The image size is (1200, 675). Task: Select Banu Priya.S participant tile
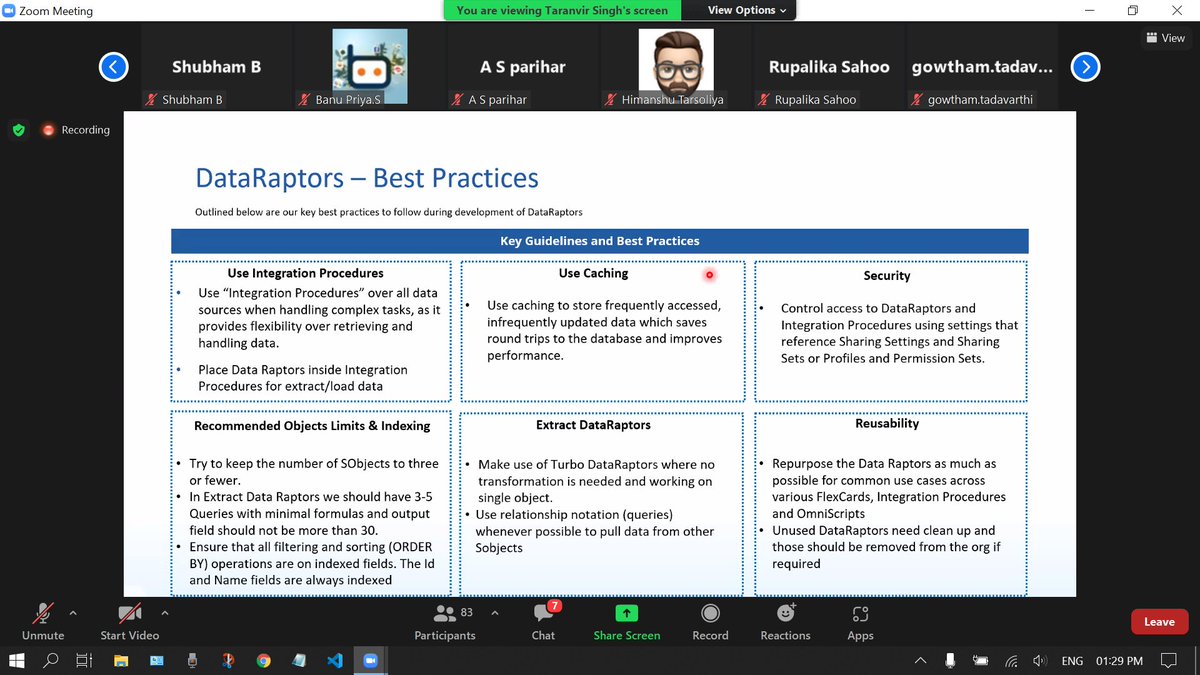(x=370, y=67)
